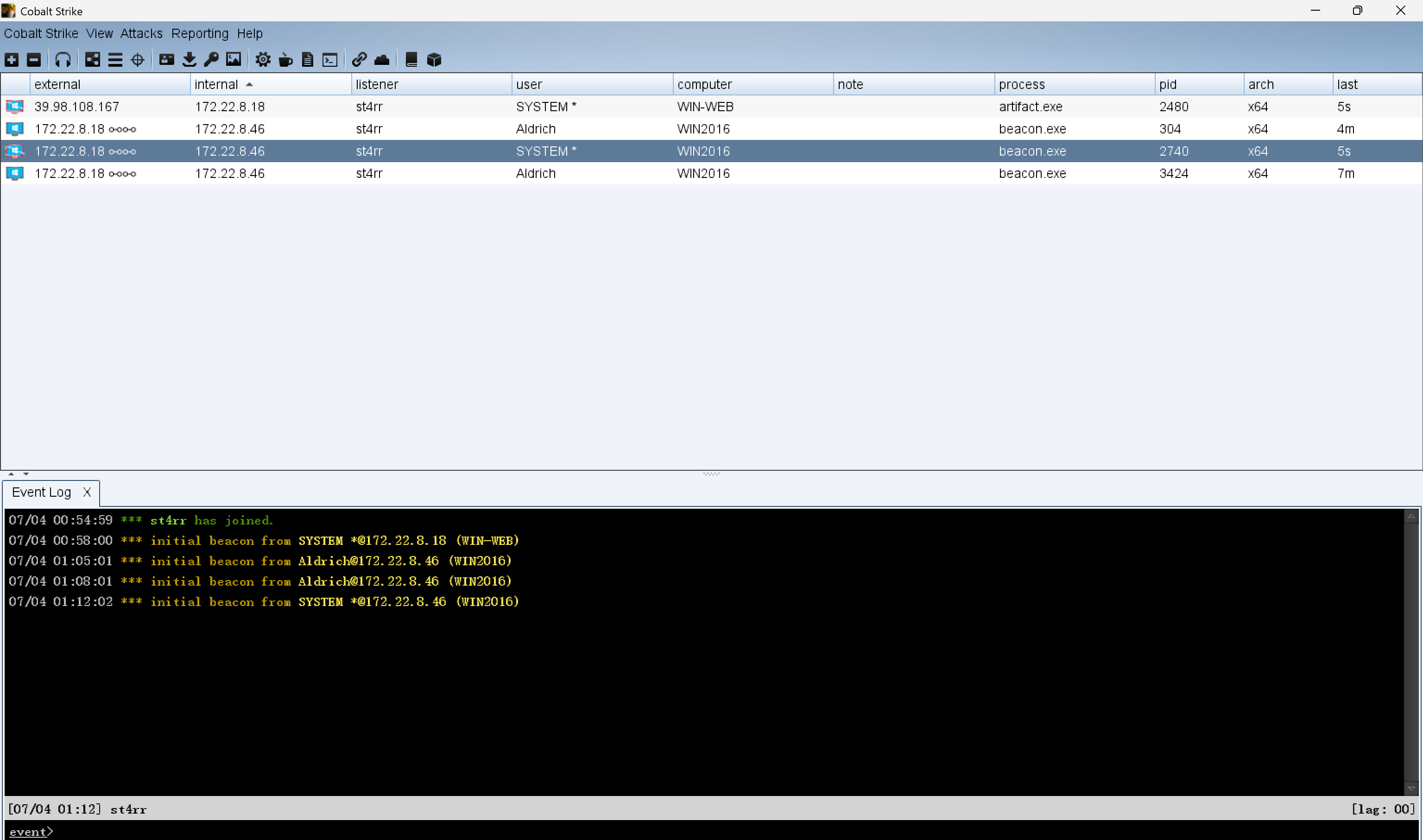The height and width of the screenshot is (840, 1423).
Task: Click the Listeners headphones icon
Action: click(63, 59)
